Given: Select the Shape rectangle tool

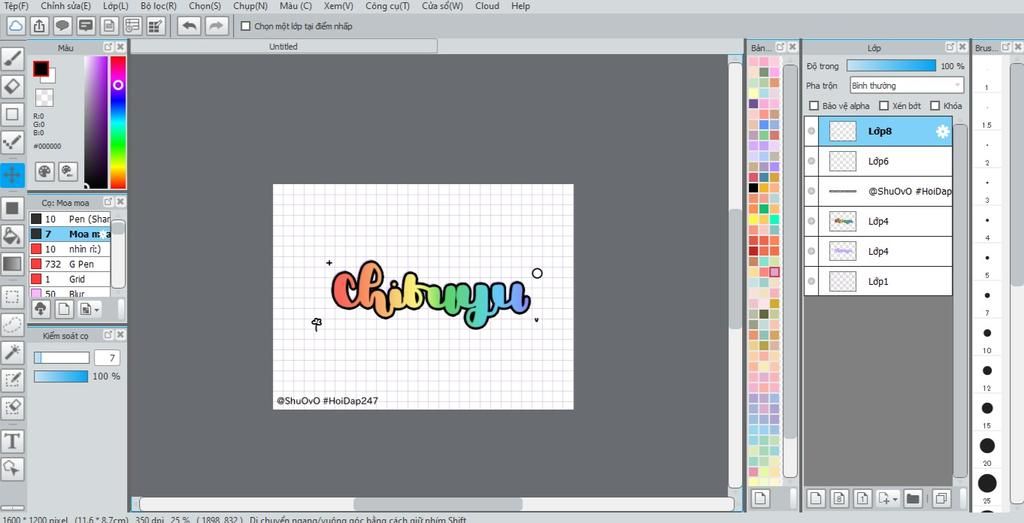Looking at the screenshot, I should [12, 114].
